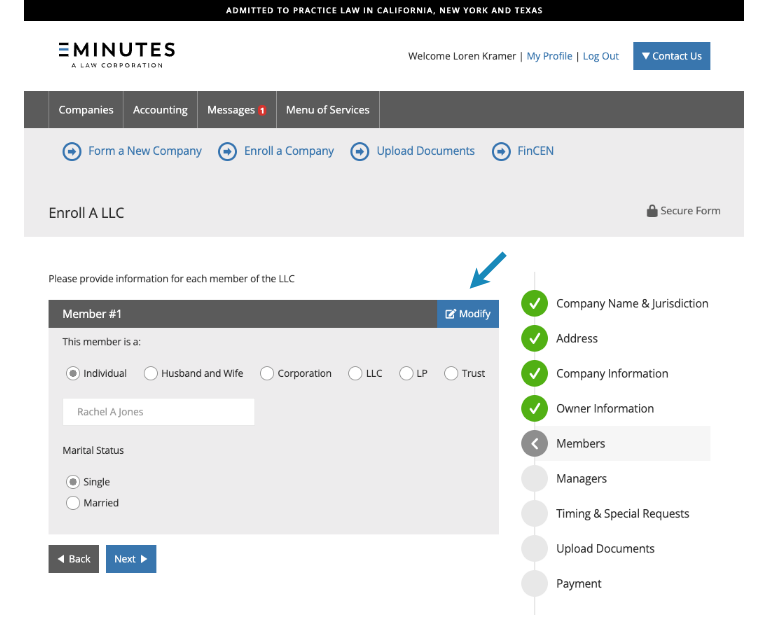768x643 pixels.
Task: Click the Secure Form text
Action: (x=690, y=211)
